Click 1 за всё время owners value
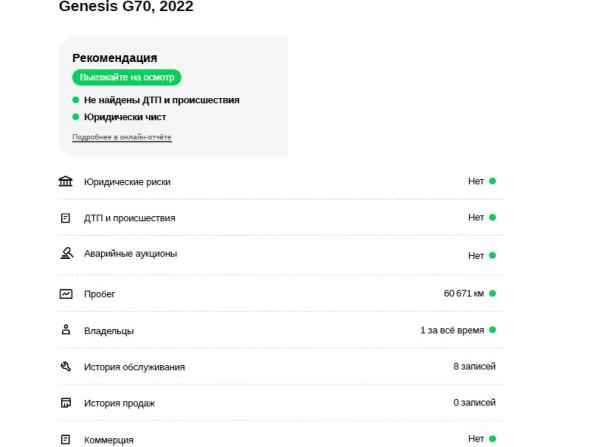 point(452,330)
